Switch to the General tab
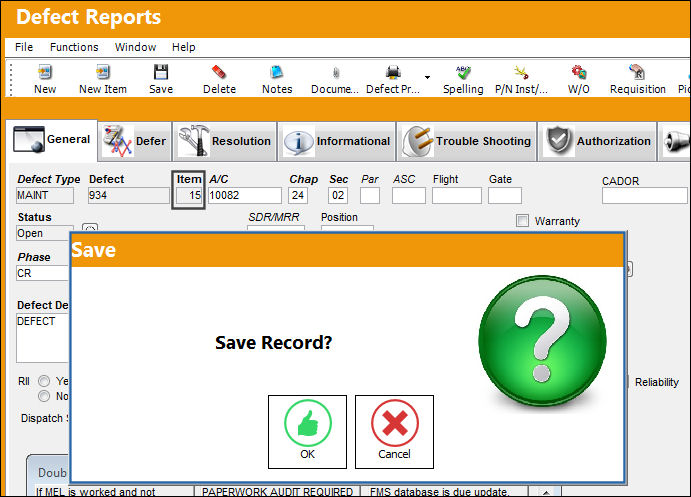Image resolution: width=691 pixels, height=497 pixels. [x=52, y=140]
